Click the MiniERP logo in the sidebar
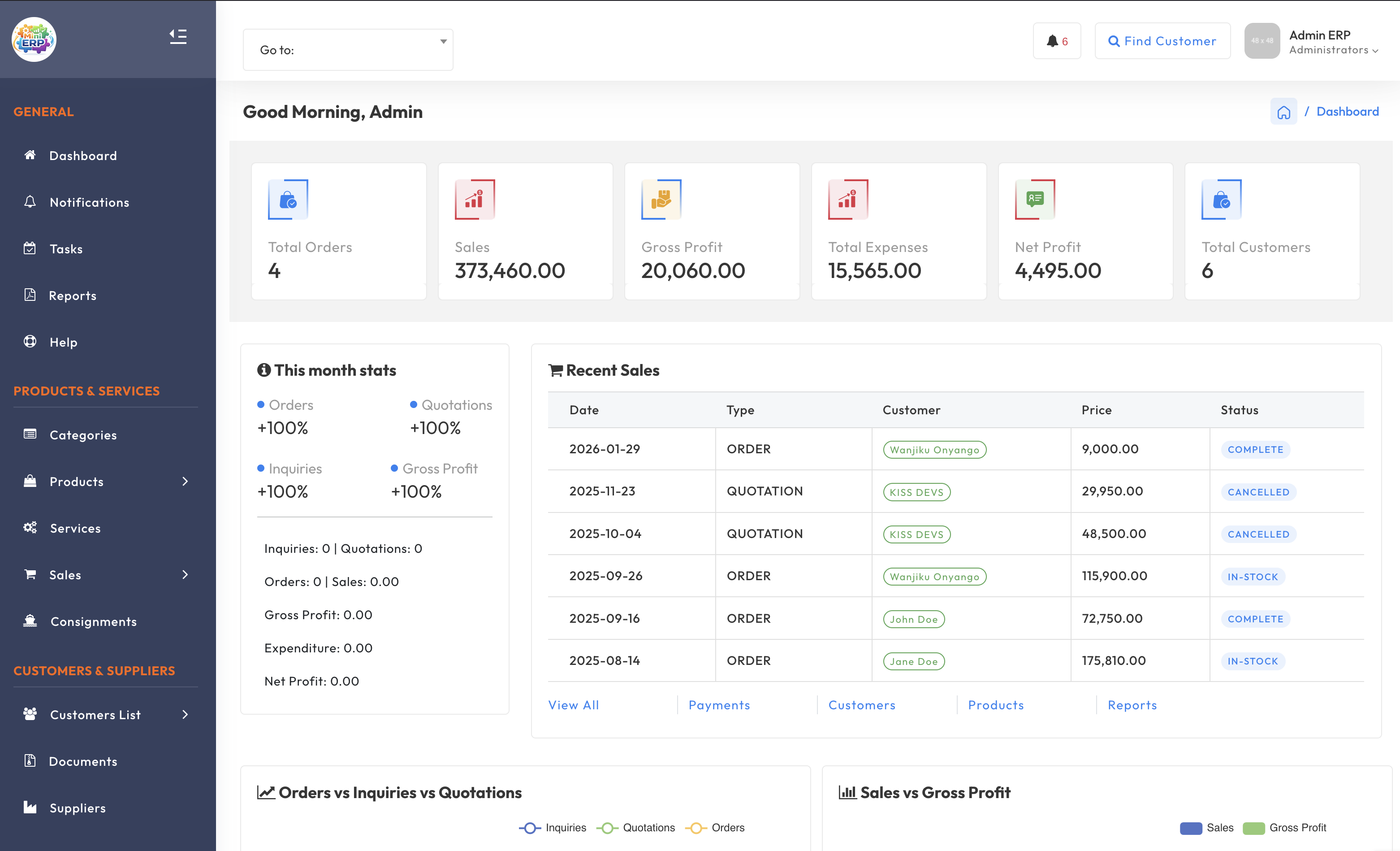 [x=34, y=39]
